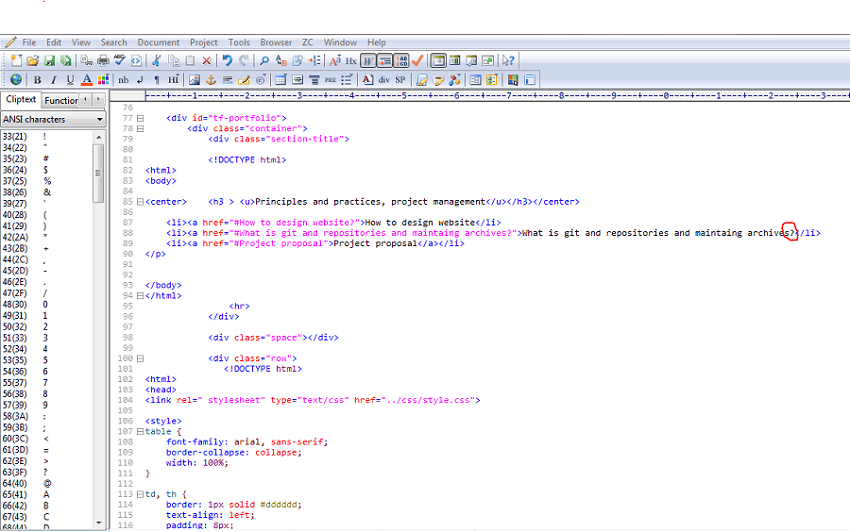Image resolution: width=850 pixels, height=532 pixels.
Task: Open the File menu
Action: coord(29,42)
